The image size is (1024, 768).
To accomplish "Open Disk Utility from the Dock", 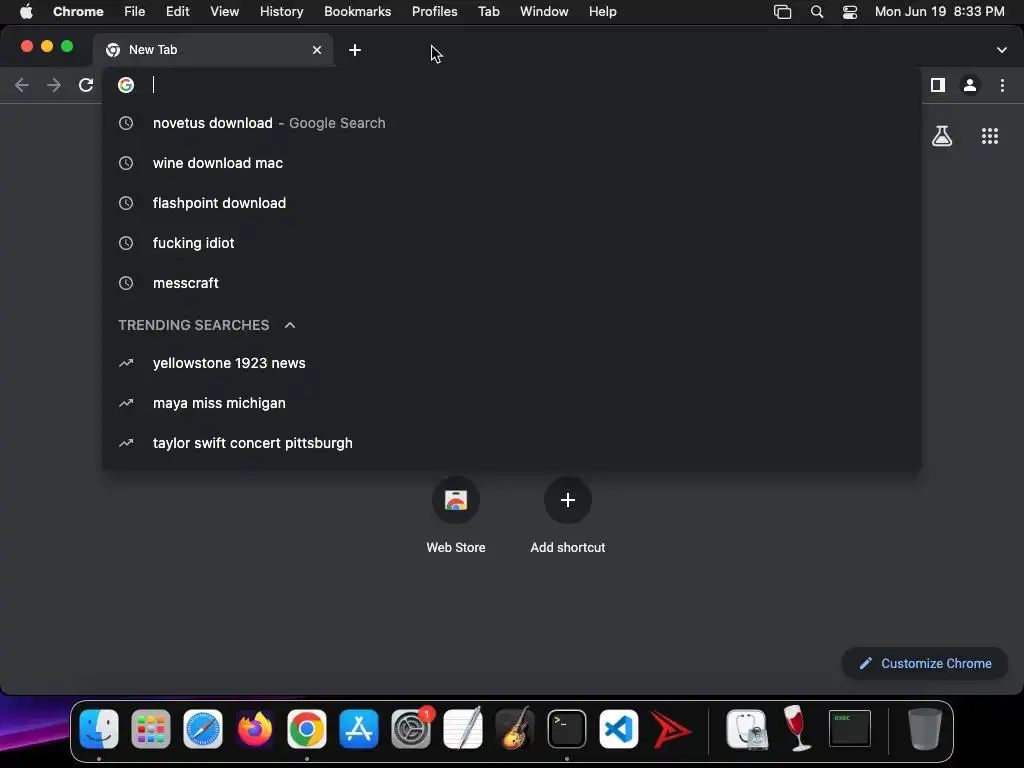I will click(x=747, y=729).
